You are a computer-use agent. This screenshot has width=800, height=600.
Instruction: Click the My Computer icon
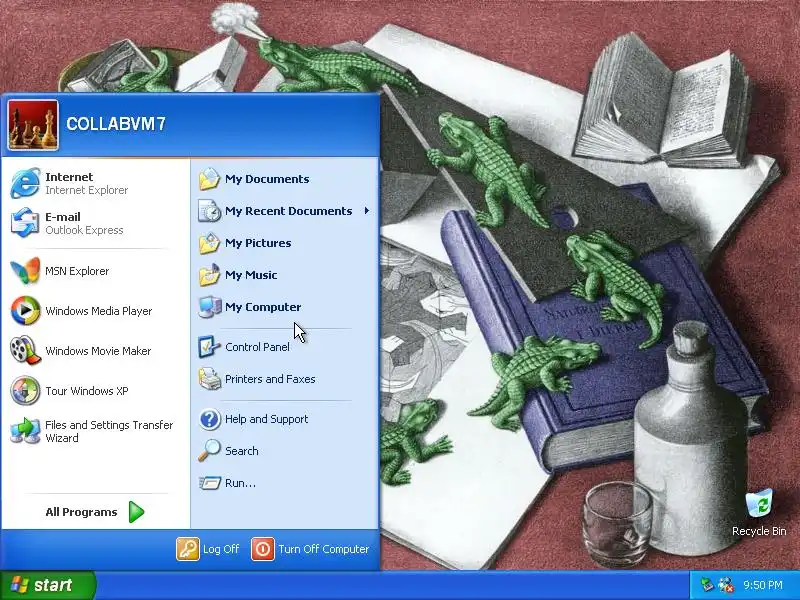coord(209,307)
